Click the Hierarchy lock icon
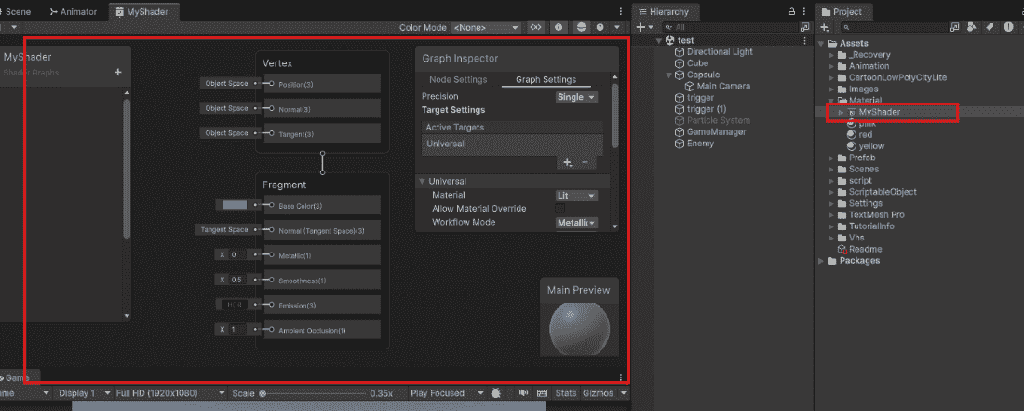This screenshot has width=1024, height=411. coord(792,11)
